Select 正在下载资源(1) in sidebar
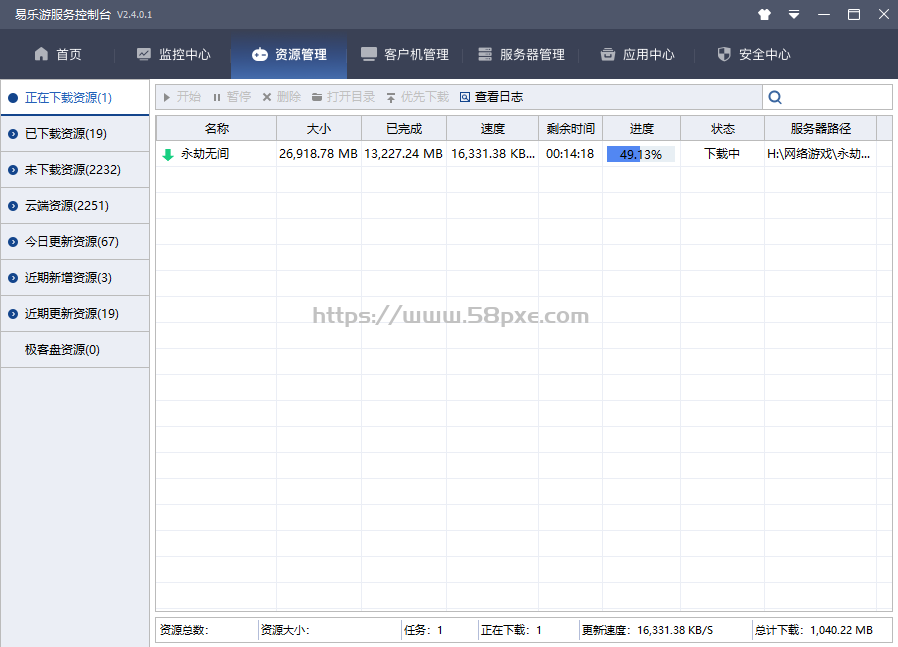898x647 pixels. [x=75, y=97]
